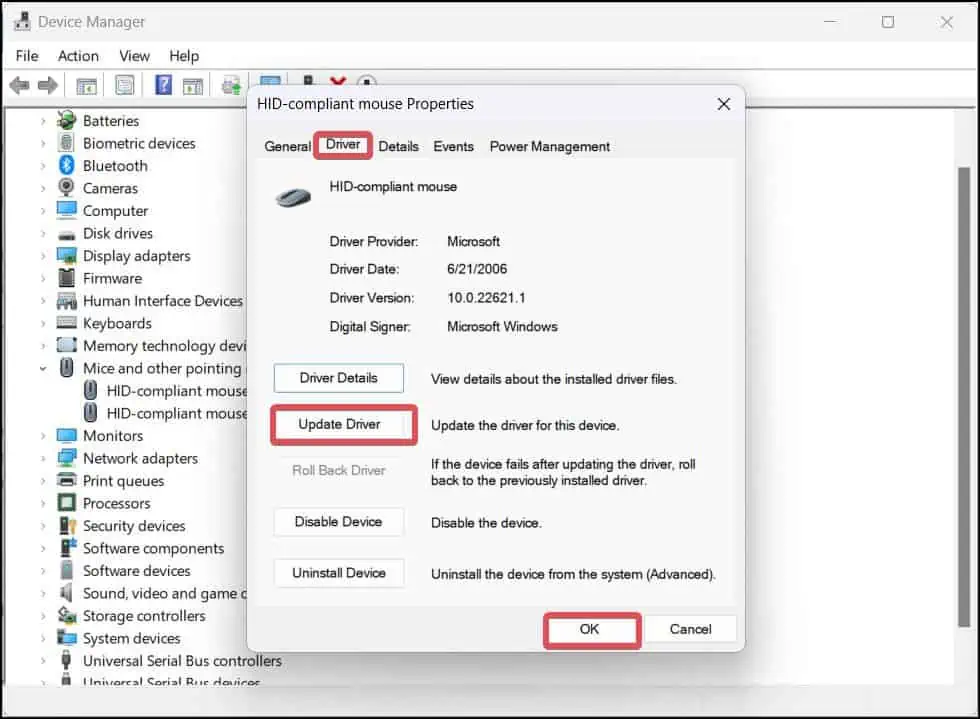Click the Device Manager vertical scrollbar
Screen dimensions: 980x719
[x=964, y=396]
